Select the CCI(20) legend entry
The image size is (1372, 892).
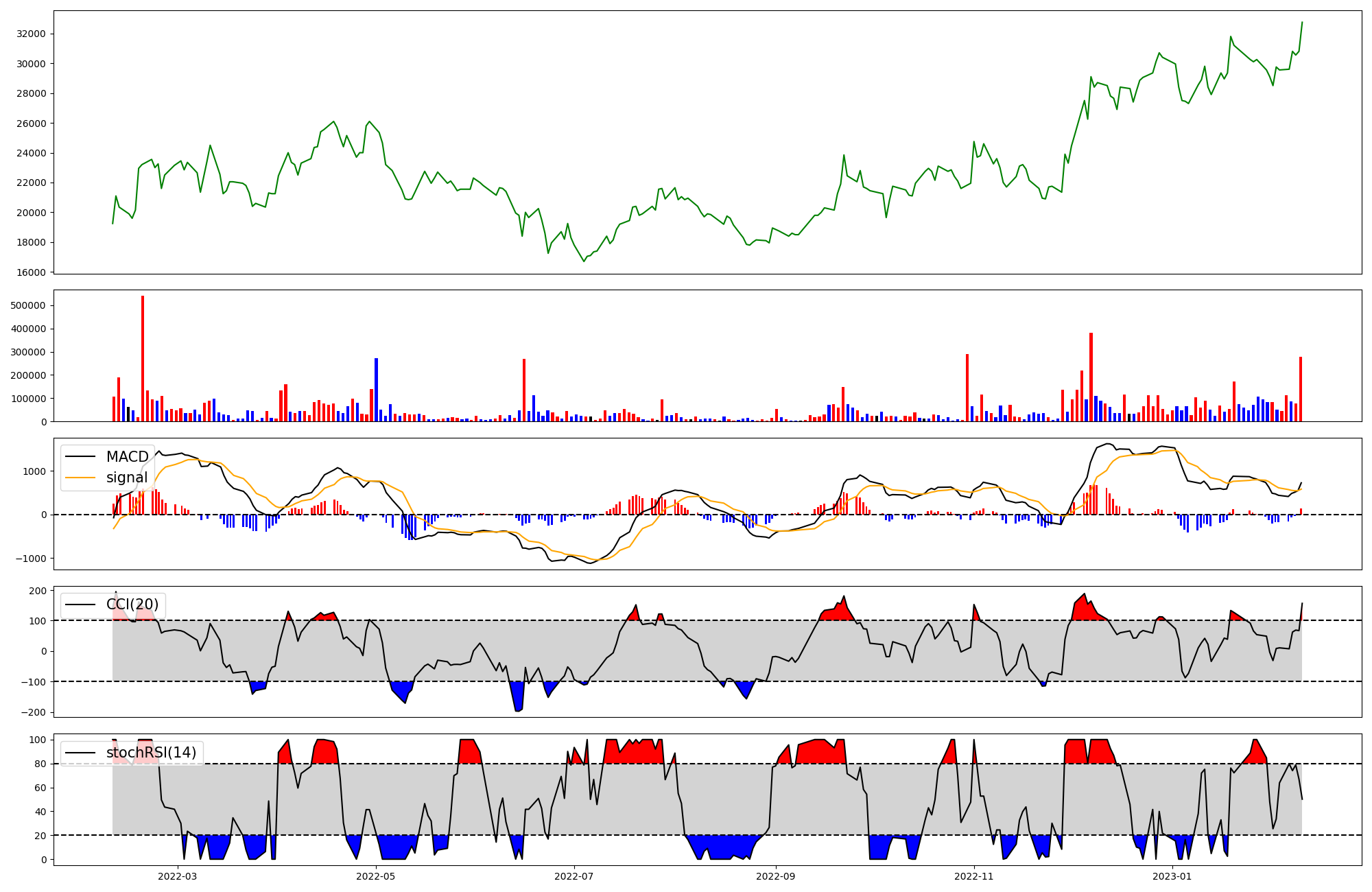132,605
